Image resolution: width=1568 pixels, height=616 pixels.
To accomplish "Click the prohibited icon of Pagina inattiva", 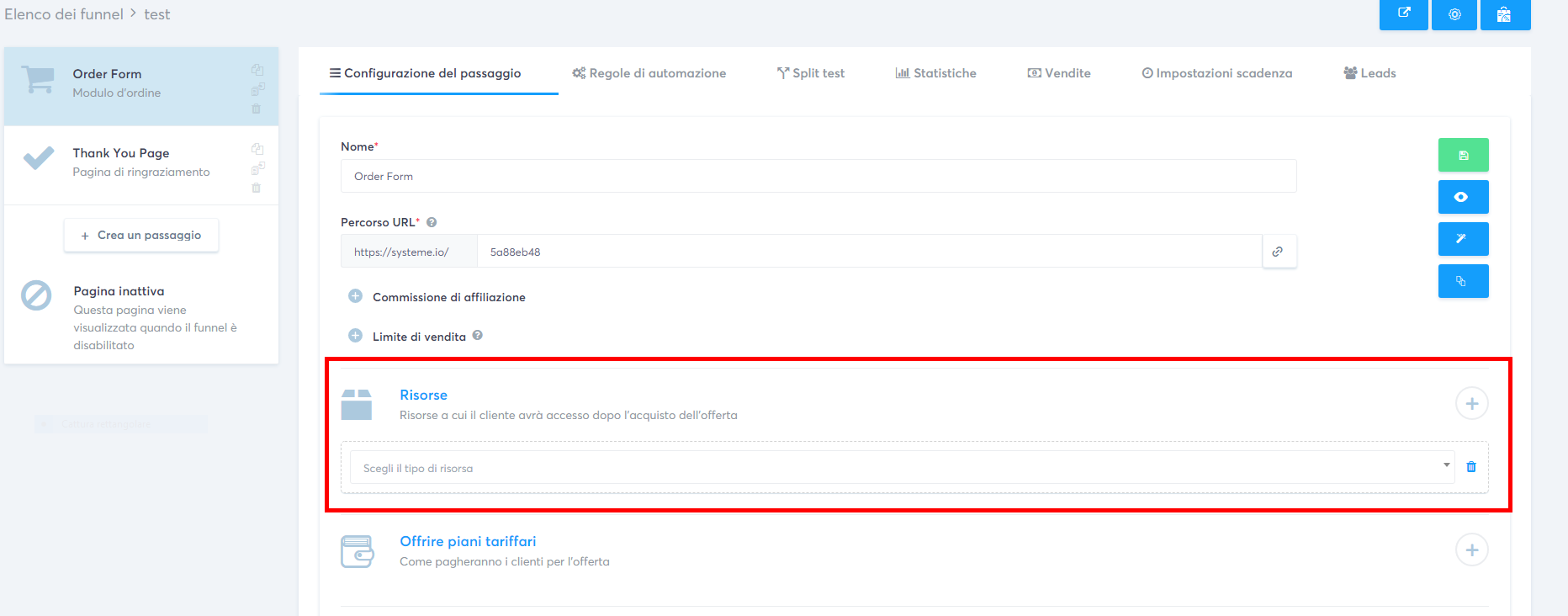I will click(x=36, y=295).
